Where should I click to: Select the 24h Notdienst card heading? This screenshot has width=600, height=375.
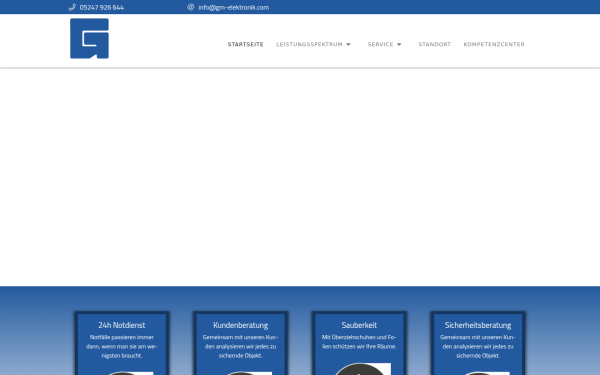click(122, 325)
